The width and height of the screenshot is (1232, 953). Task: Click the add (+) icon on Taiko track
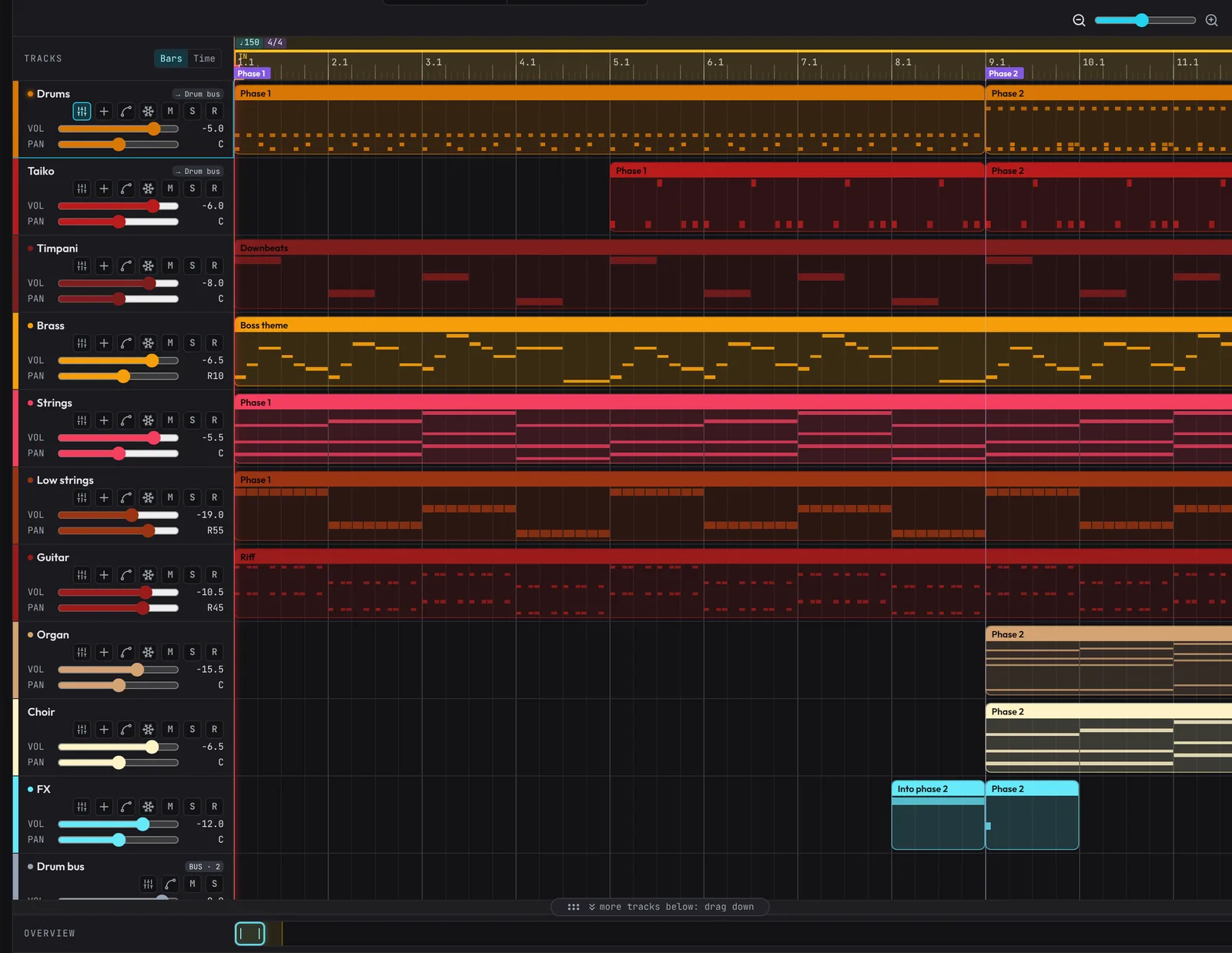click(104, 189)
